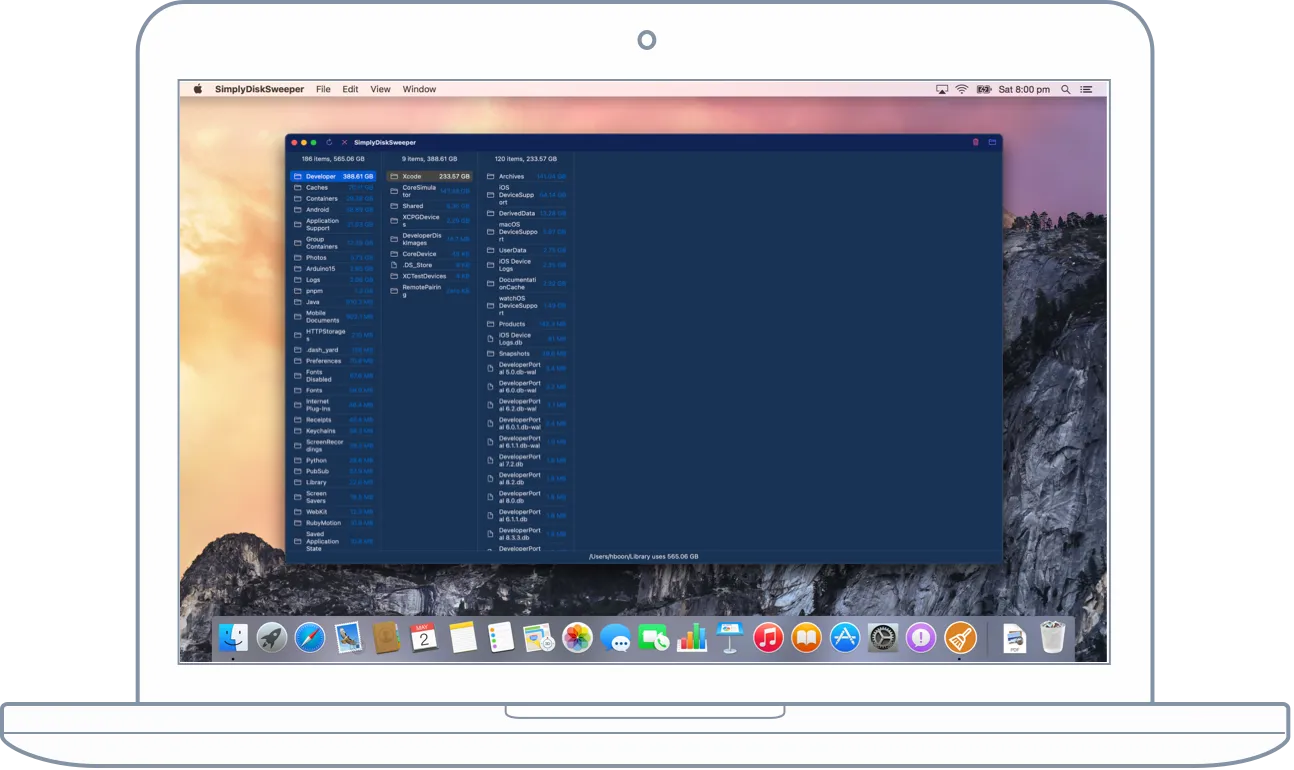The image size is (1294, 770).
Task: Open the App Store from the Dock
Action: coord(845,637)
